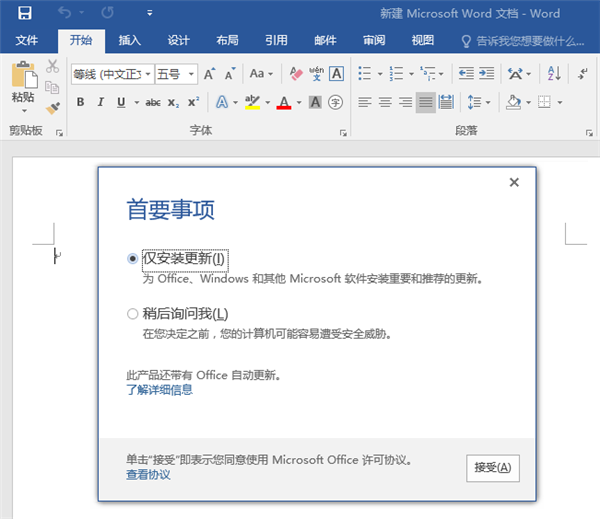Viewport: 600px width, 519px height.
Task: Open the 文件 menu tab
Action: (x=27, y=41)
